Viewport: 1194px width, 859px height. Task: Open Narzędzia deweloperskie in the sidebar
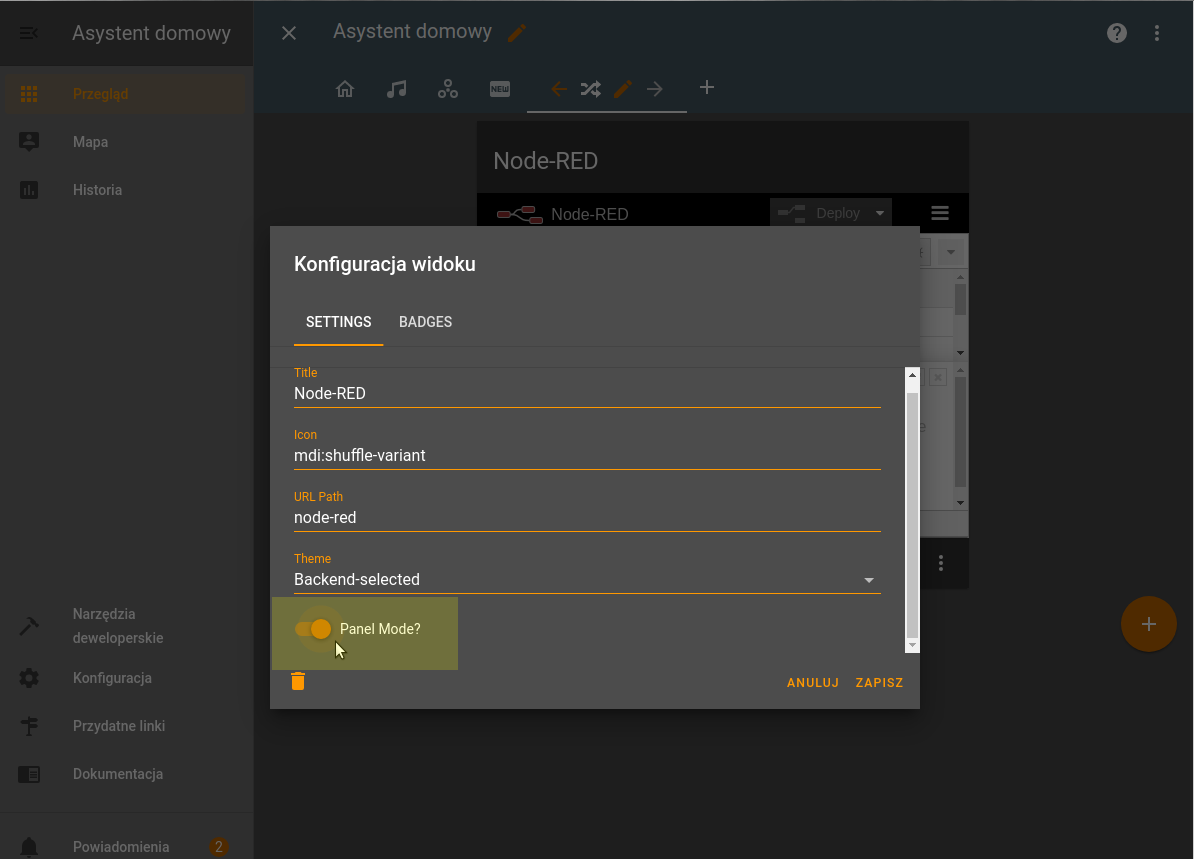coord(126,626)
